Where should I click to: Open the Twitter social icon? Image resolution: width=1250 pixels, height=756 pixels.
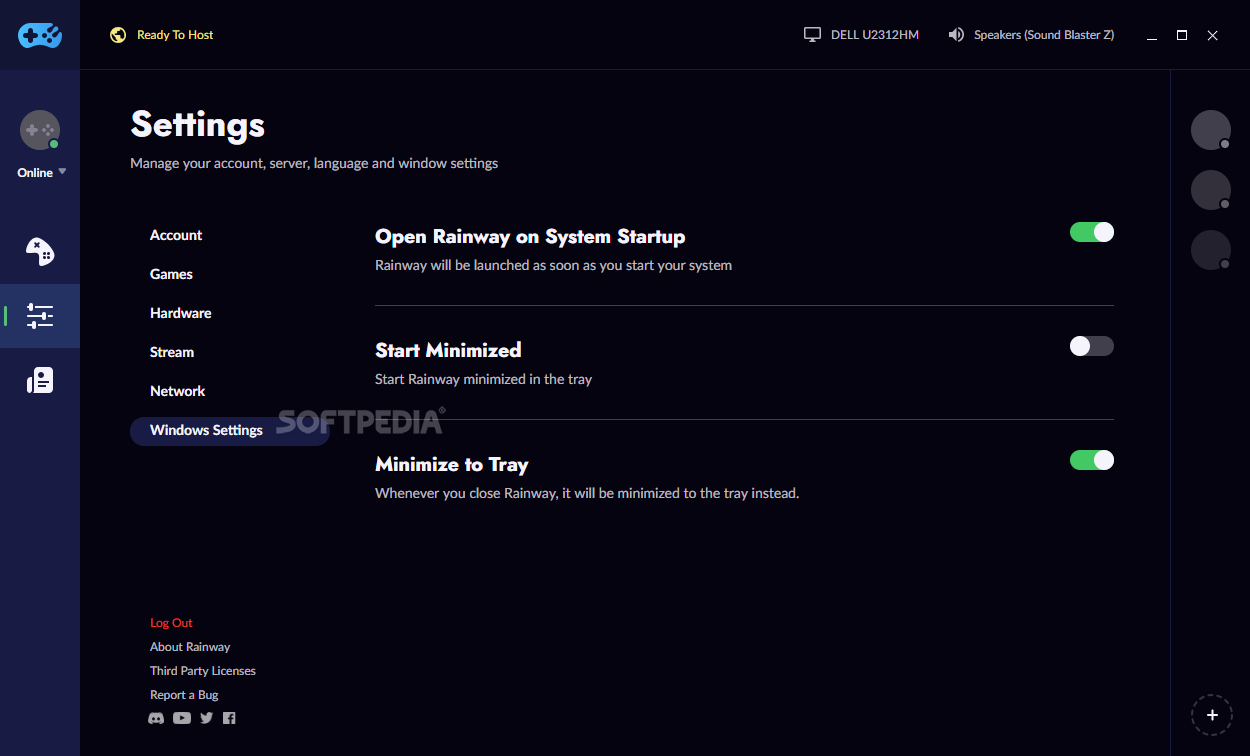tap(207, 718)
